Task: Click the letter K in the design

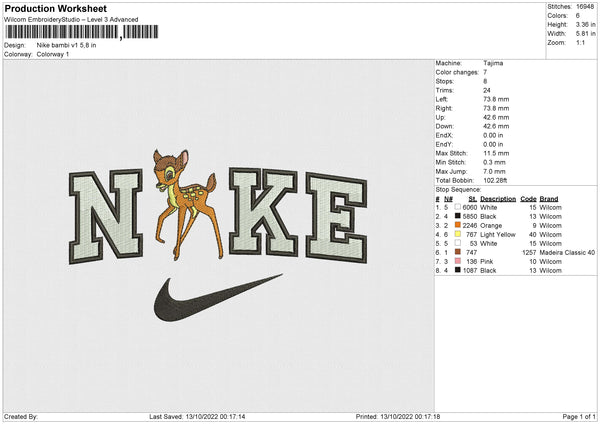Action: [x=263, y=212]
